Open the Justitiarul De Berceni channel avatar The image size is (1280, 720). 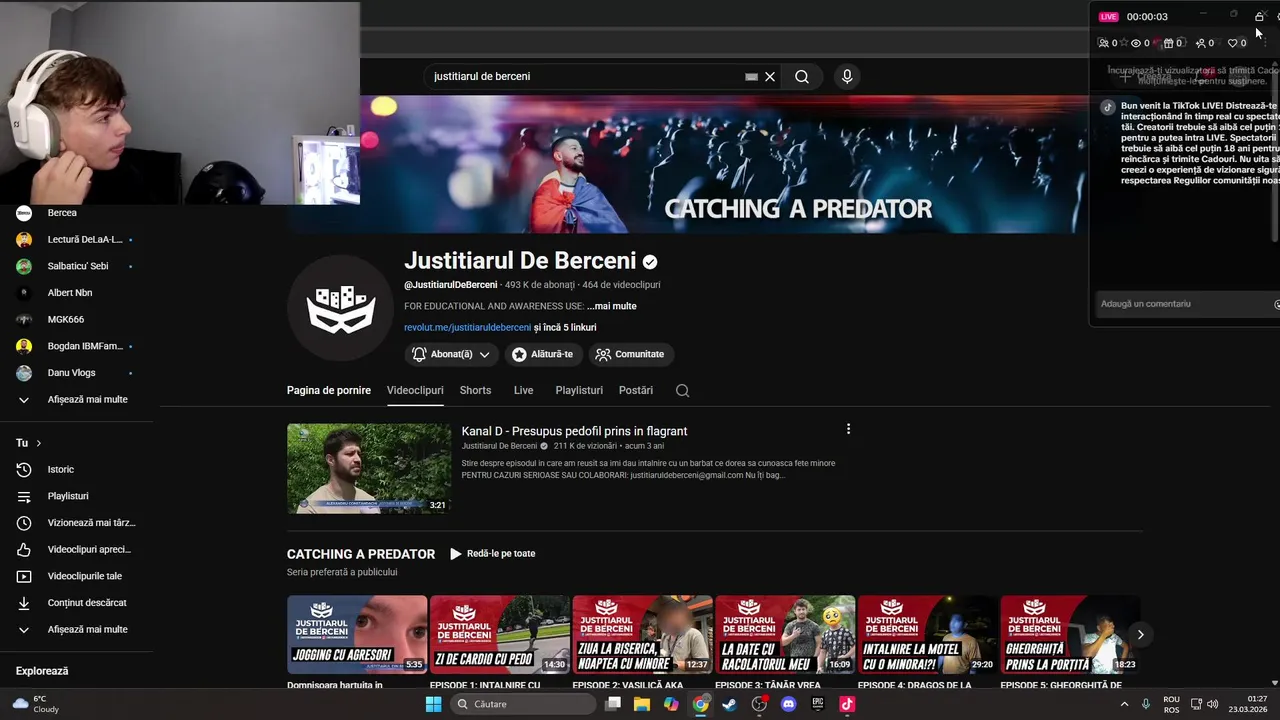point(341,307)
